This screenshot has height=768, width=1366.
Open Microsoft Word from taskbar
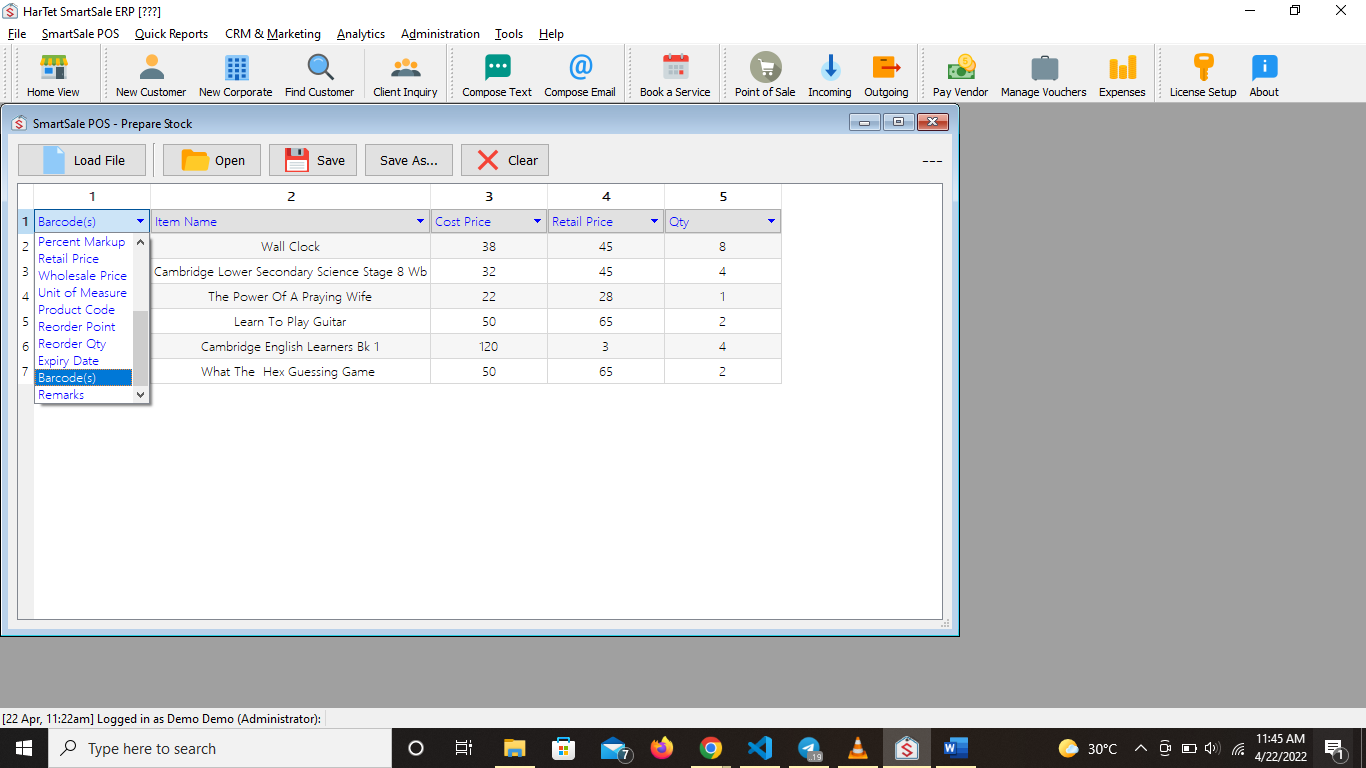point(955,748)
